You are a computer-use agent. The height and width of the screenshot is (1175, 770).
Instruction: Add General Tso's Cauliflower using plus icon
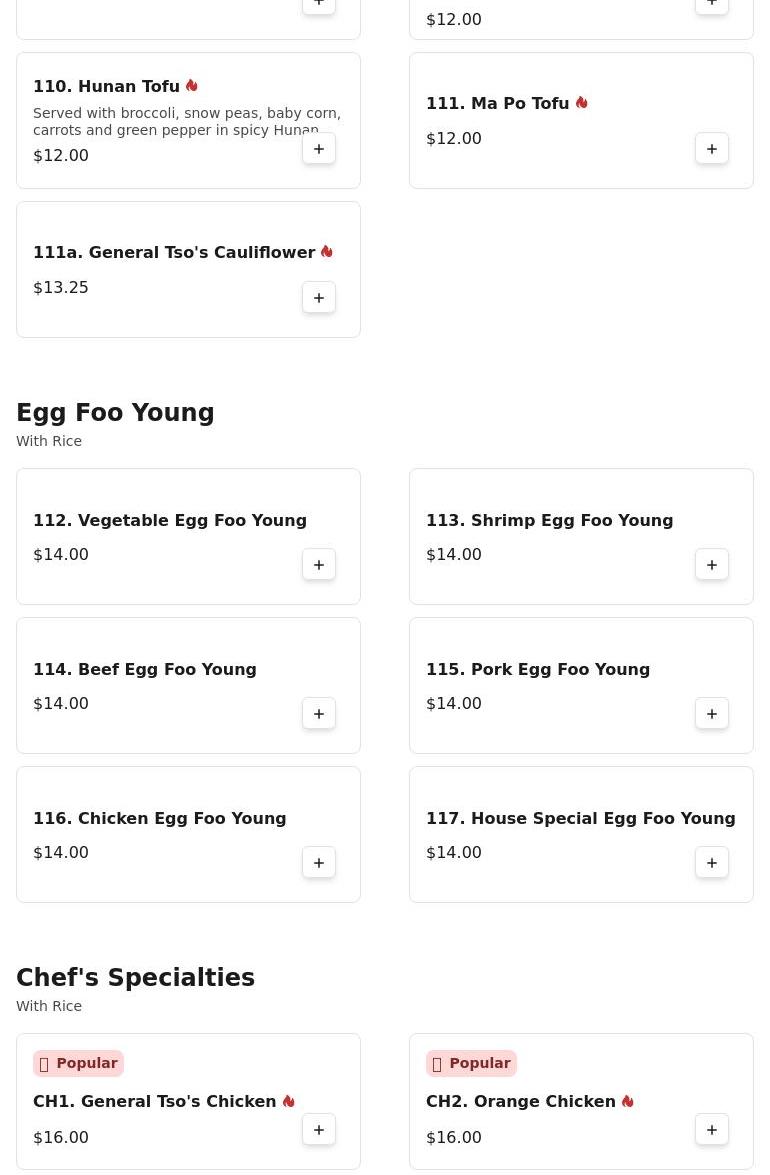point(318,297)
